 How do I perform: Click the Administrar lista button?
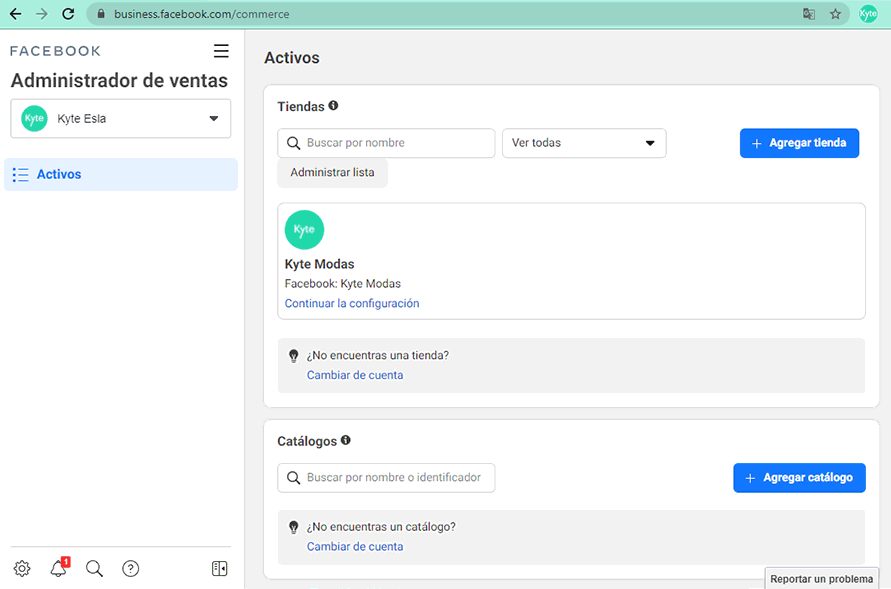[332, 173]
